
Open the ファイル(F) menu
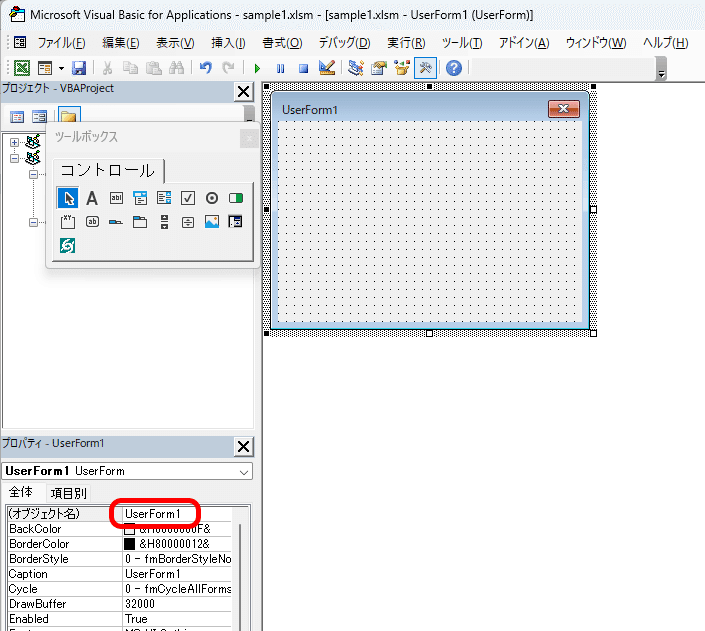[x=61, y=43]
